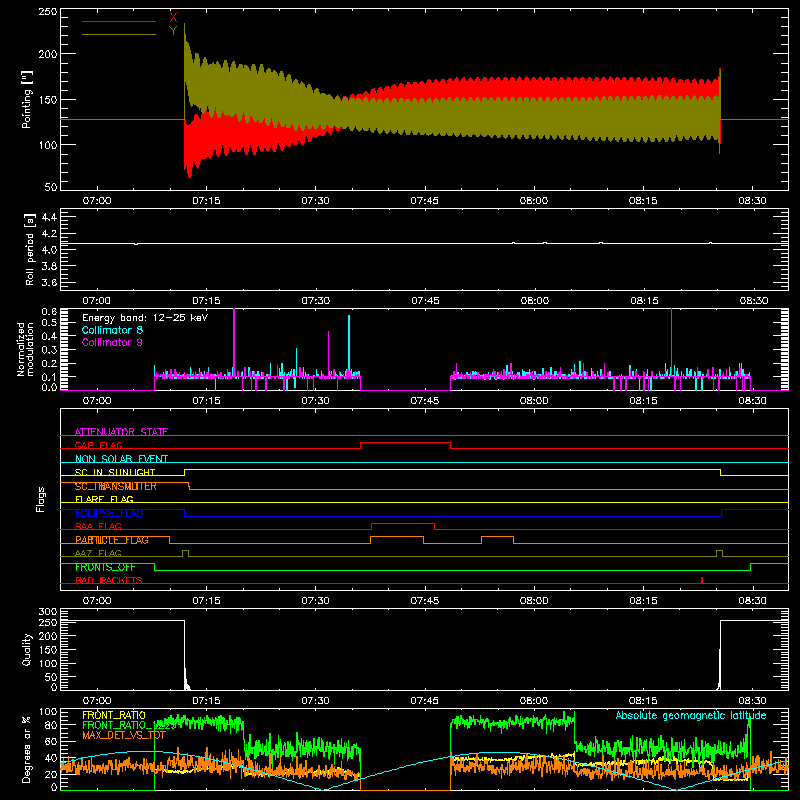
Task: Click the BAD_PACKETS red spike marker
Action: 702,580
